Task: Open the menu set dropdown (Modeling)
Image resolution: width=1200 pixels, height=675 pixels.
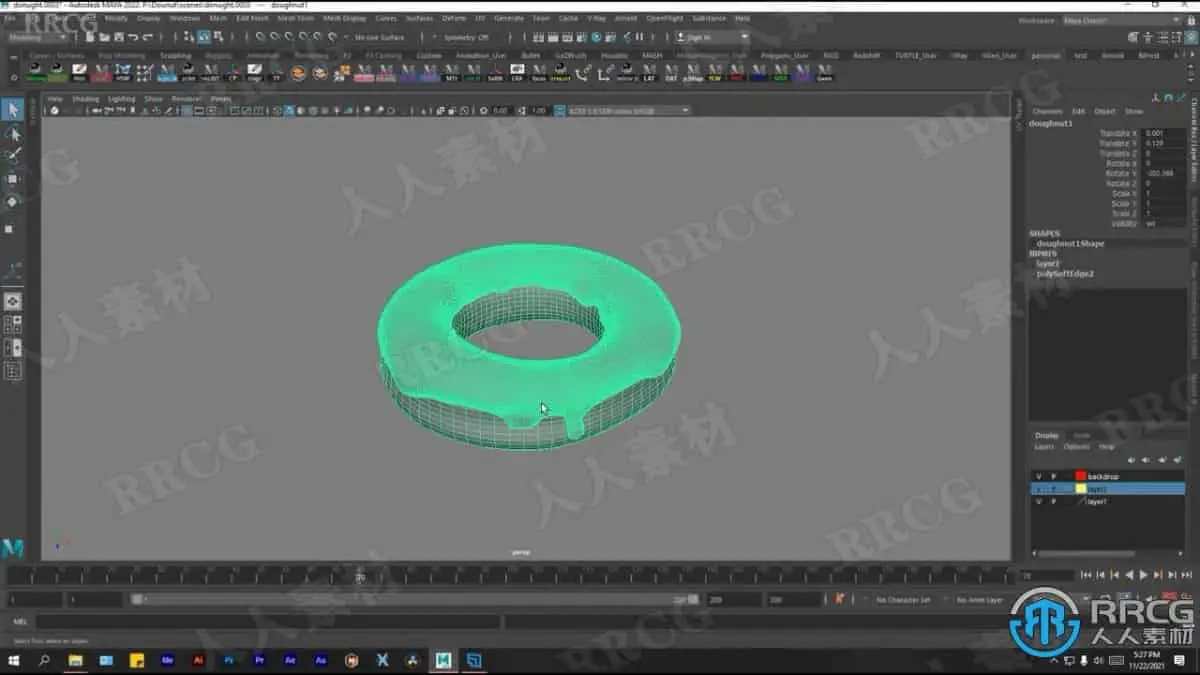Action: 37,37
